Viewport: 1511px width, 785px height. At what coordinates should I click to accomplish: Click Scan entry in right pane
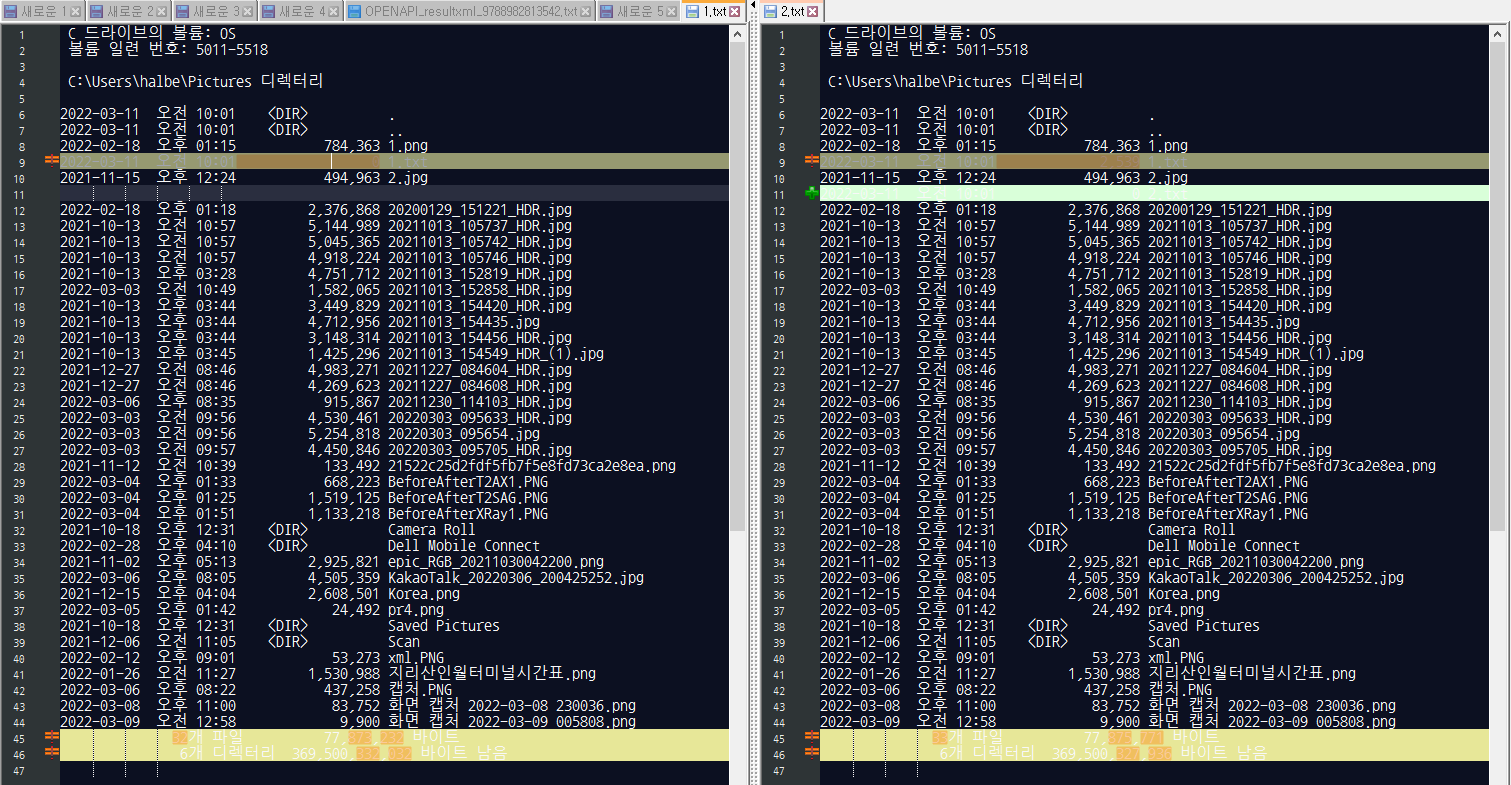coord(1164,642)
